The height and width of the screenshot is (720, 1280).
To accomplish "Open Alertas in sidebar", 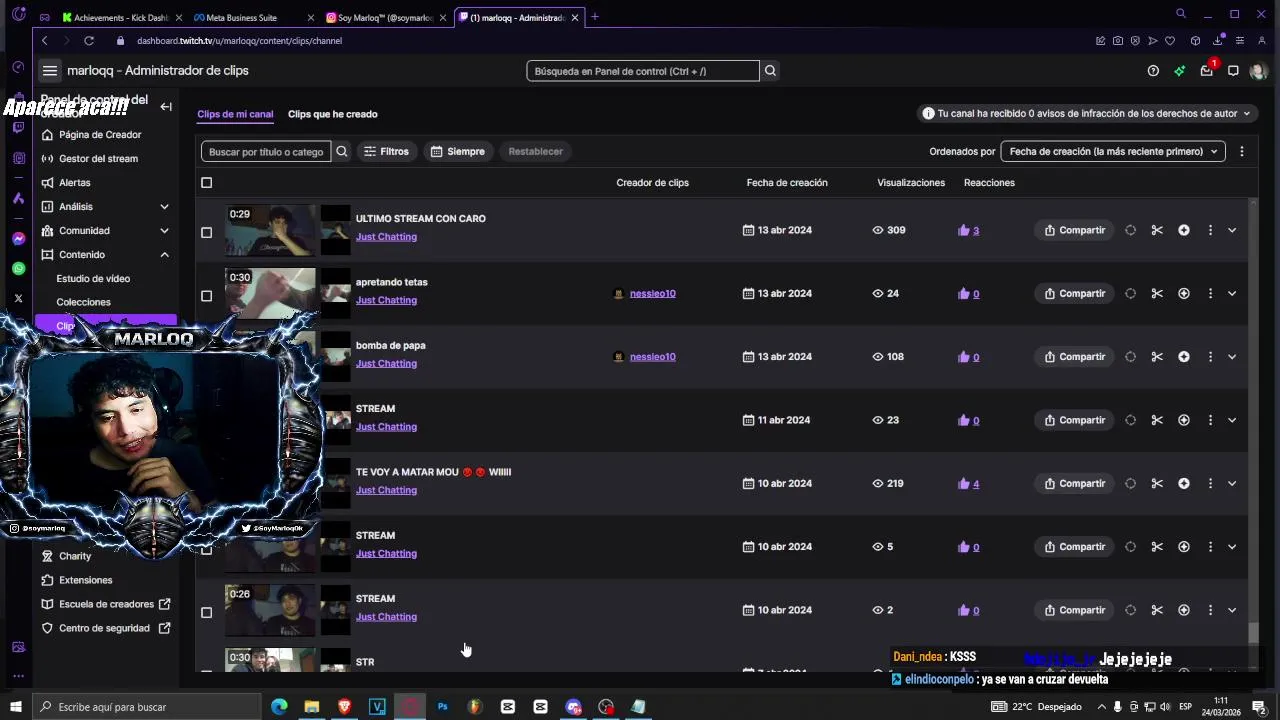I will [x=75, y=182].
